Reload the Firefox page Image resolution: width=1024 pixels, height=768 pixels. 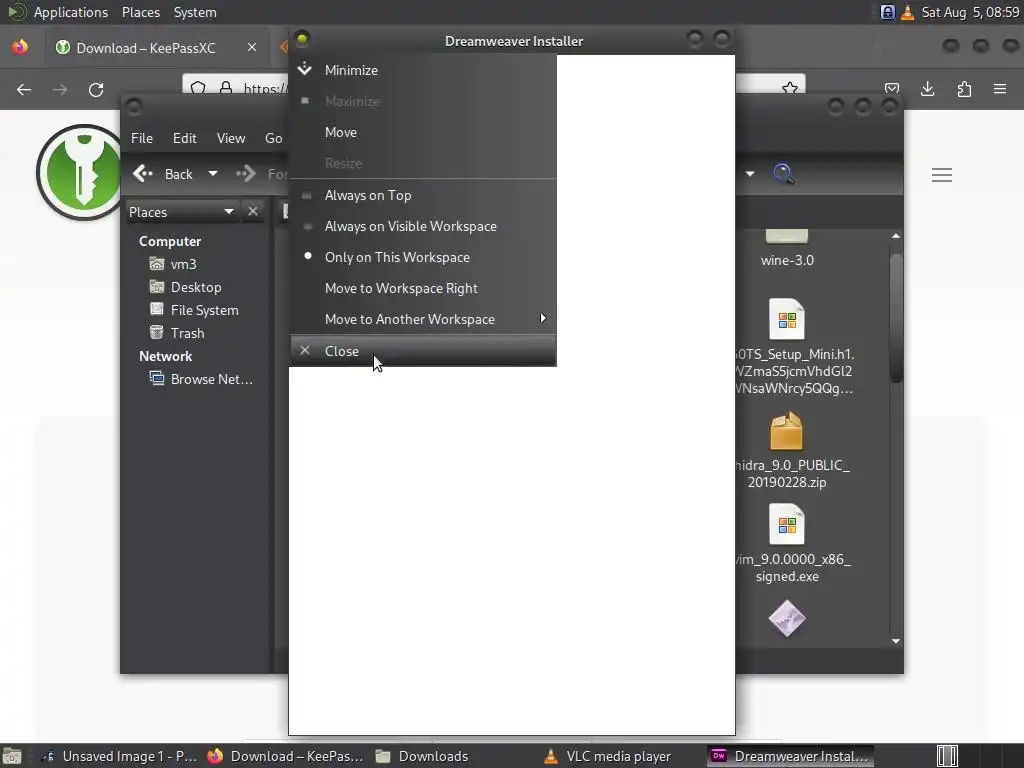coord(96,89)
